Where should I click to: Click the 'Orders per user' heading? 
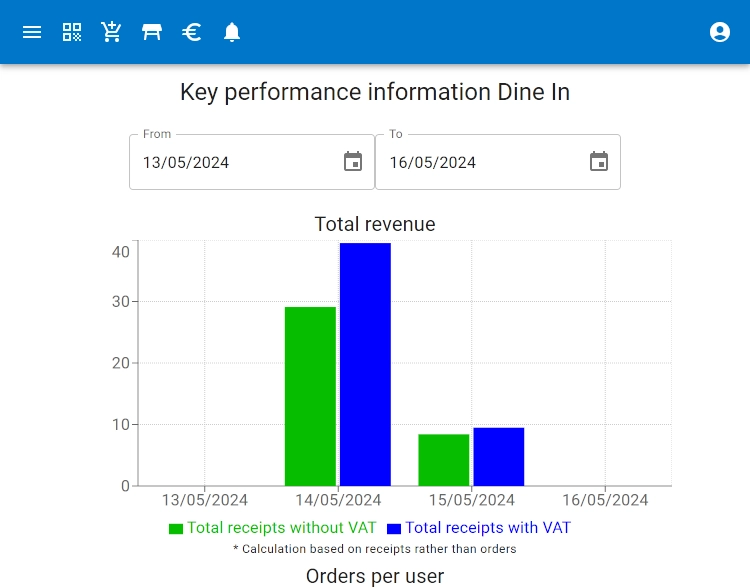click(375, 576)
